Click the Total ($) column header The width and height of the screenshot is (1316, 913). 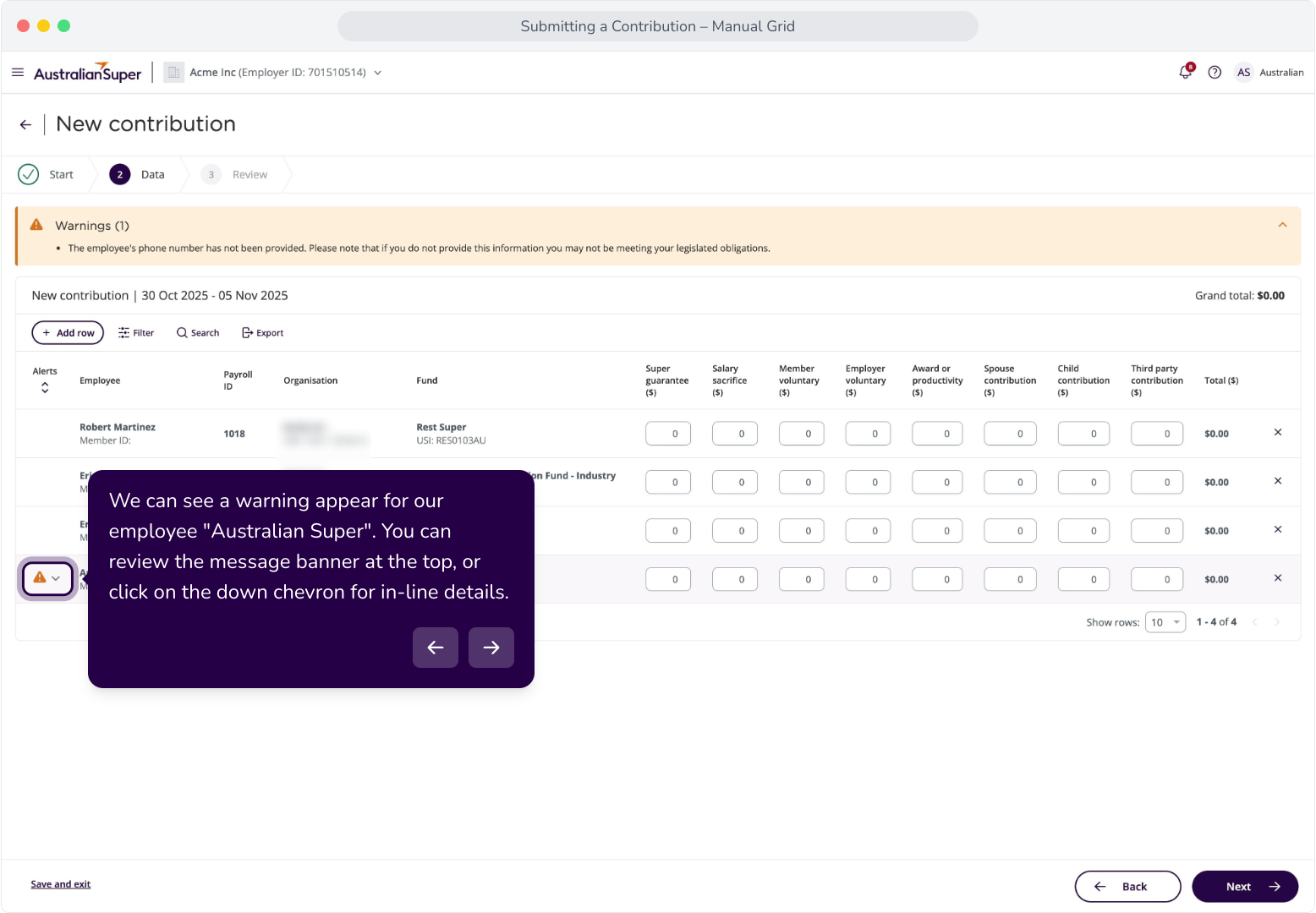click(x=1221, y=380)
